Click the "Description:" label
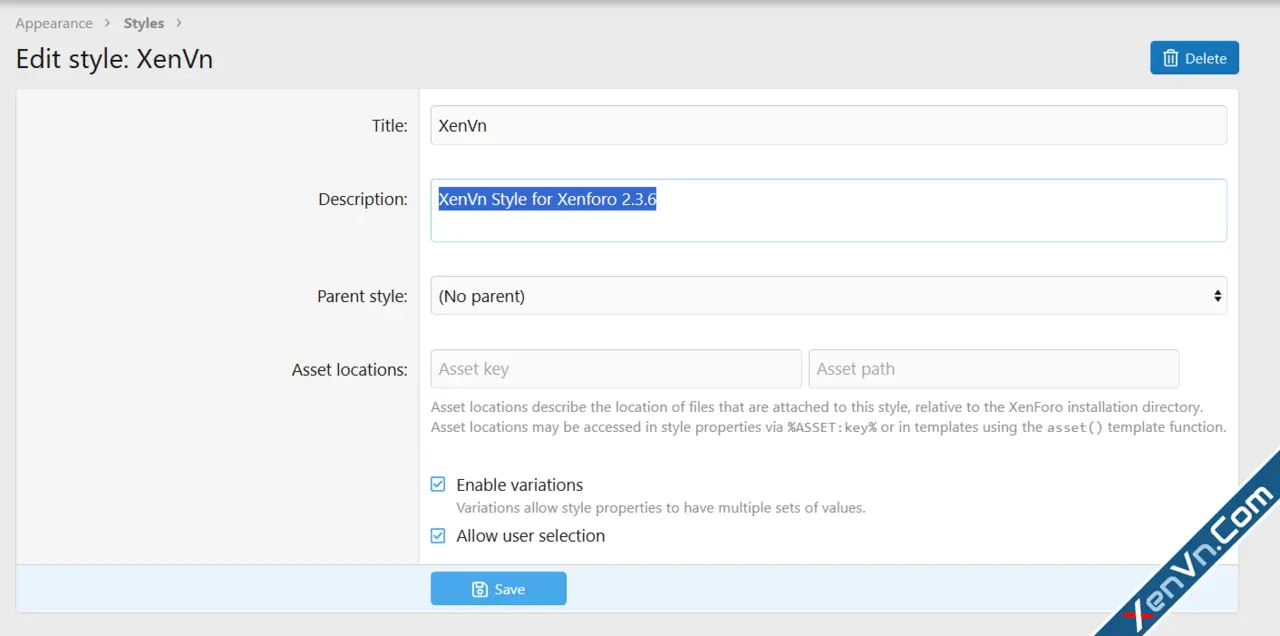The width and height of the screenshot is (1280, 636). pyautogui.click(x=363, y=199)
